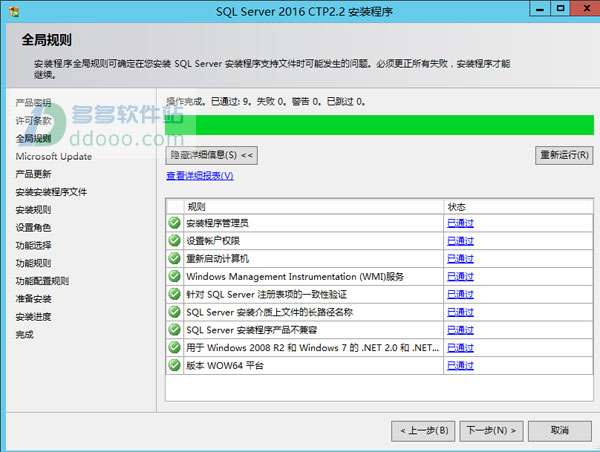Select the 许可条款 step in sidebar
600x452 pixels.
coord(33,121)
